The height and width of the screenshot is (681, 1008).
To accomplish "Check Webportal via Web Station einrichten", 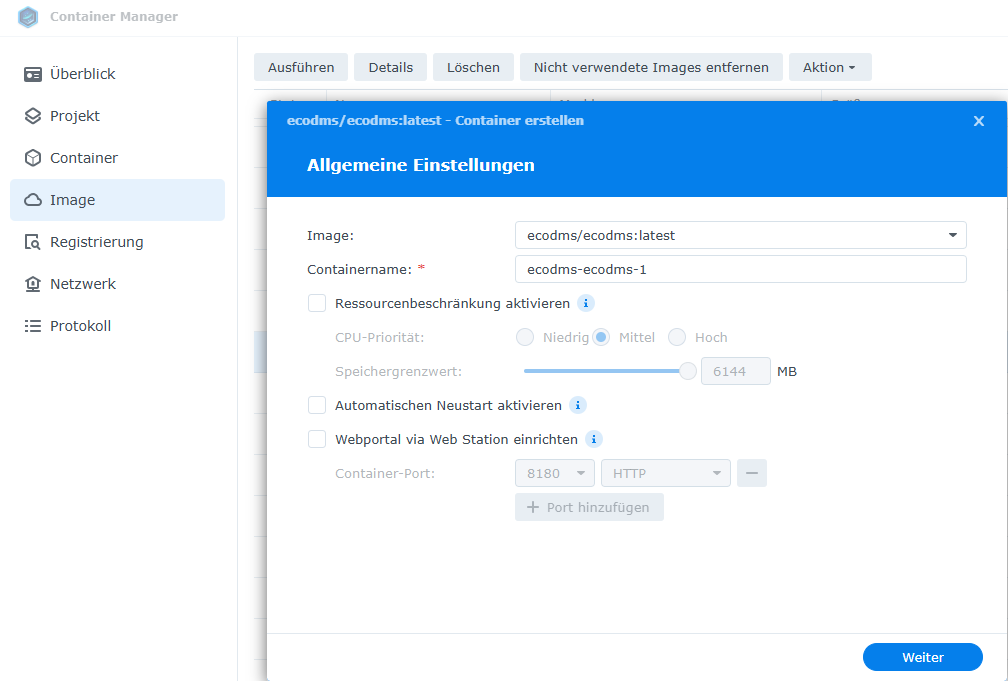I will click(x=317, y=439).
